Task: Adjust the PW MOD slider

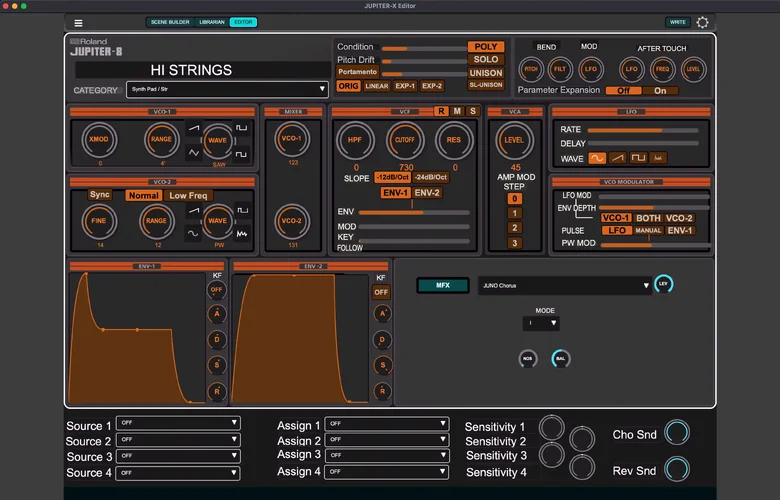Action: pyautogui.click(x=656, y=245)
